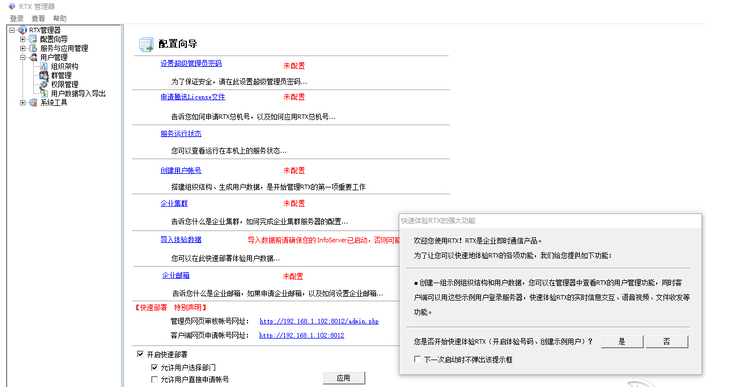
Task: Click the RTX 管理器 title bar icon
Action: click(x=12, y=7)
